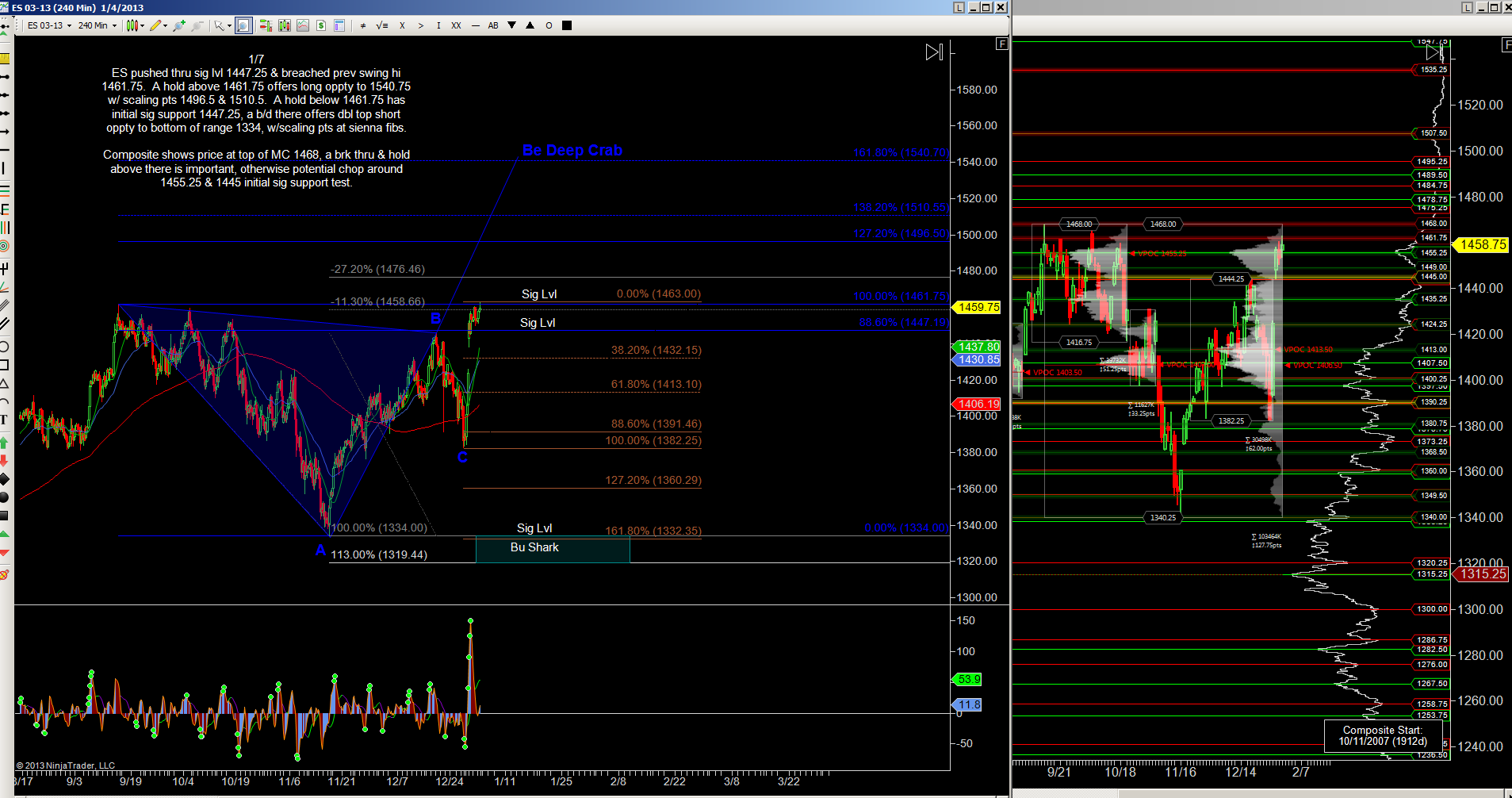This screenshot has width=1512, height=798.
Task: Jump to latest bar on left chart
Action: click(934, 52)
